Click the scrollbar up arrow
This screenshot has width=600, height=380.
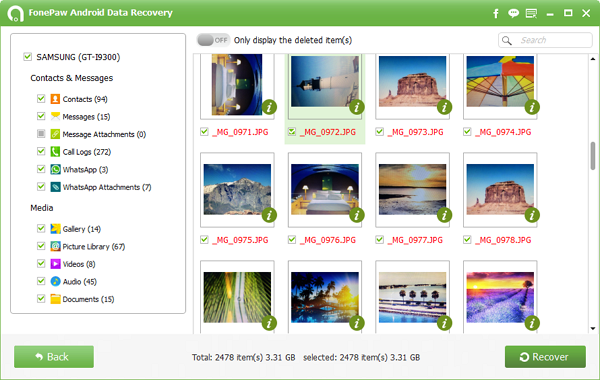(593, 59)
